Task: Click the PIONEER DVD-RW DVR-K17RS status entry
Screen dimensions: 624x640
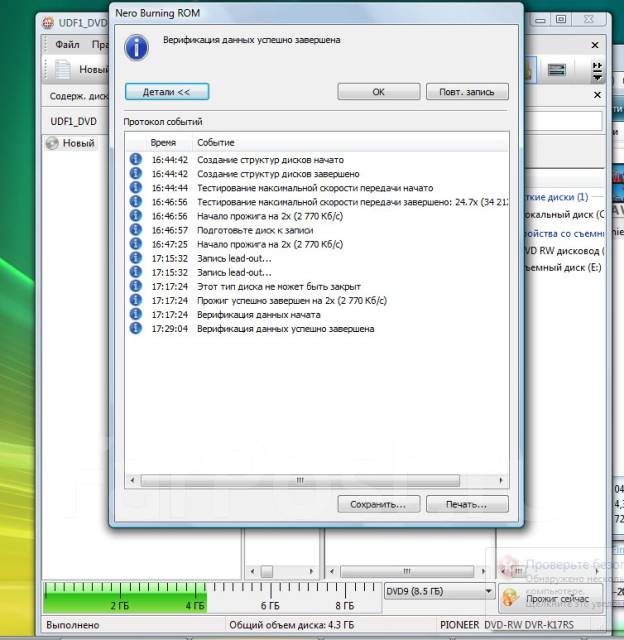Action: pyautogui.click(x=506, y=625)
